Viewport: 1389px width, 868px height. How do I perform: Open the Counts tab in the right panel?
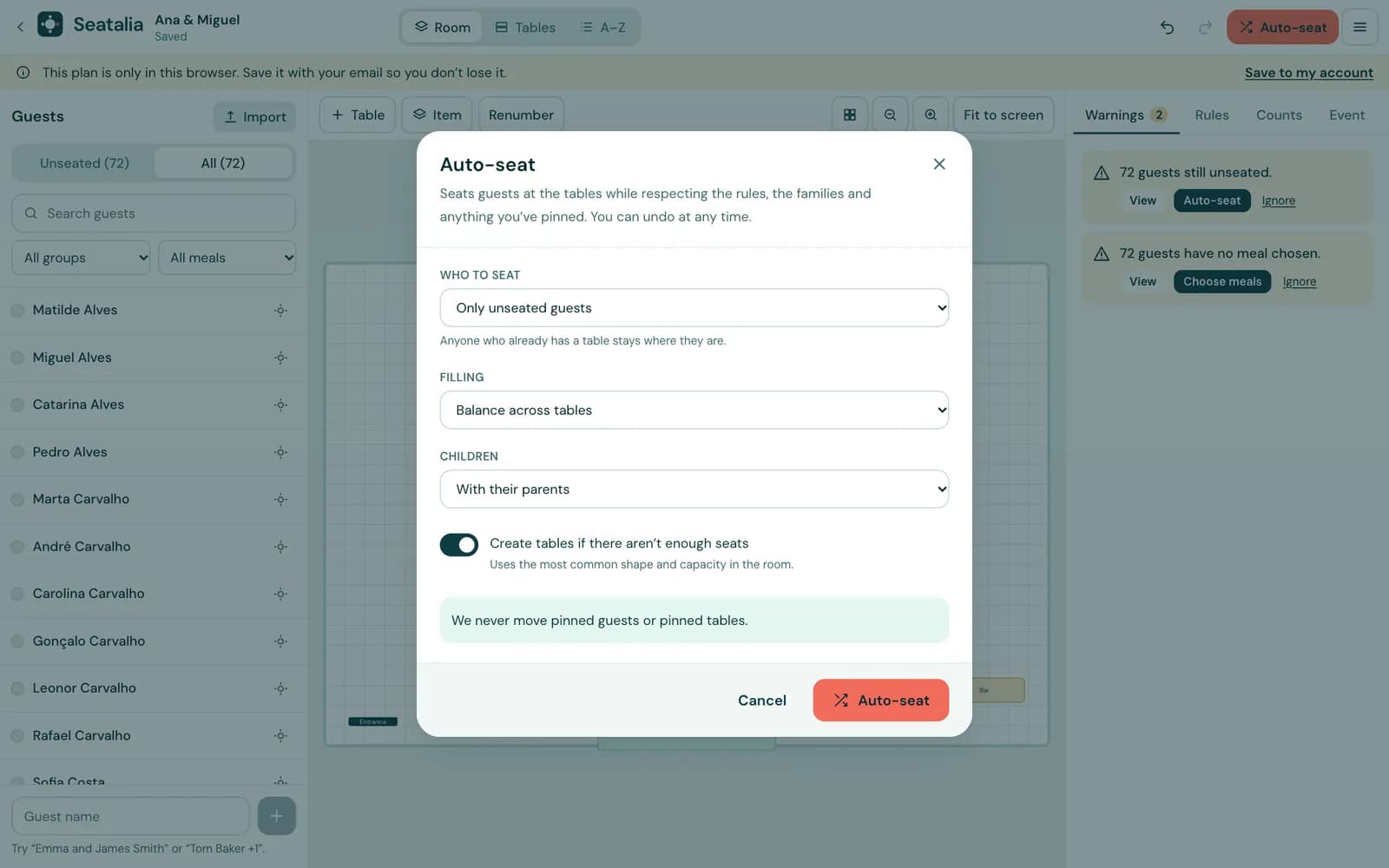[x=1279, y=115]
